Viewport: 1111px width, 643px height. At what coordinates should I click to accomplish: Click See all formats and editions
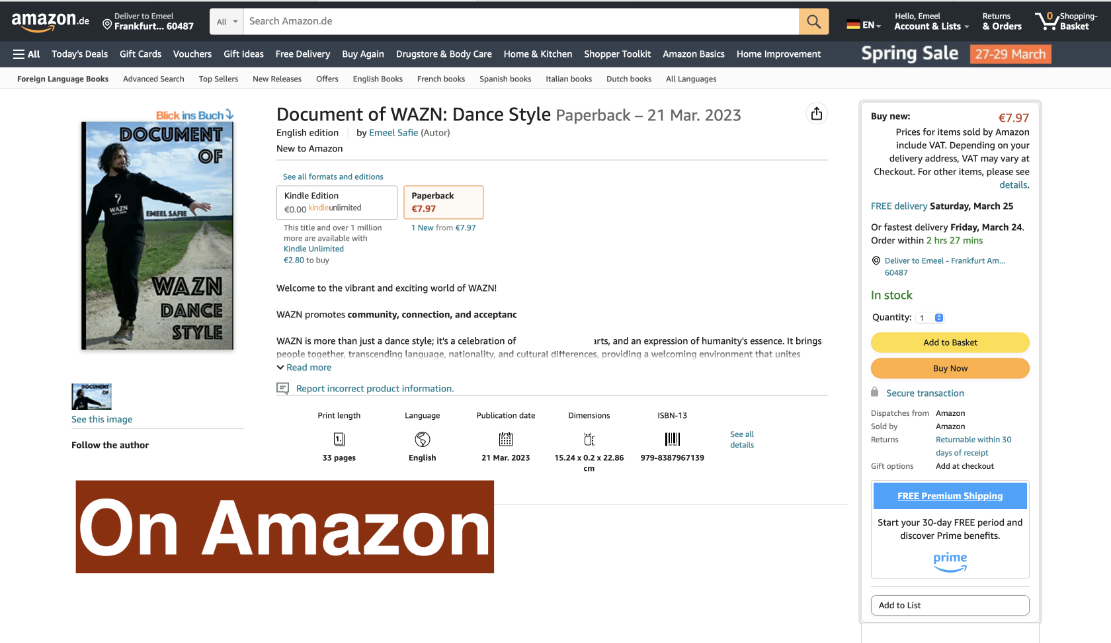tap(333, 177)
